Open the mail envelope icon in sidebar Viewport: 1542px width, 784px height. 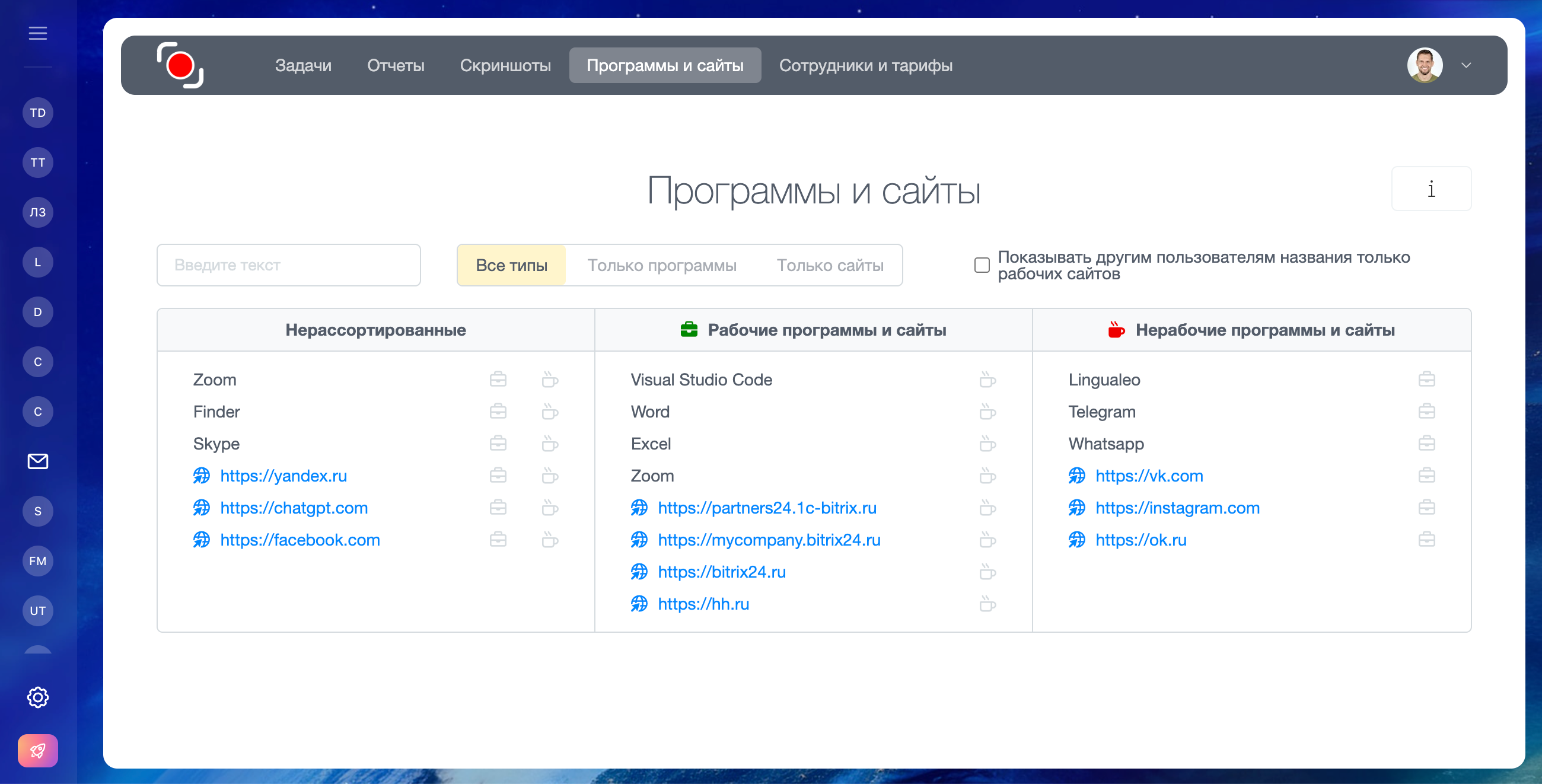[x=38, y=461]
